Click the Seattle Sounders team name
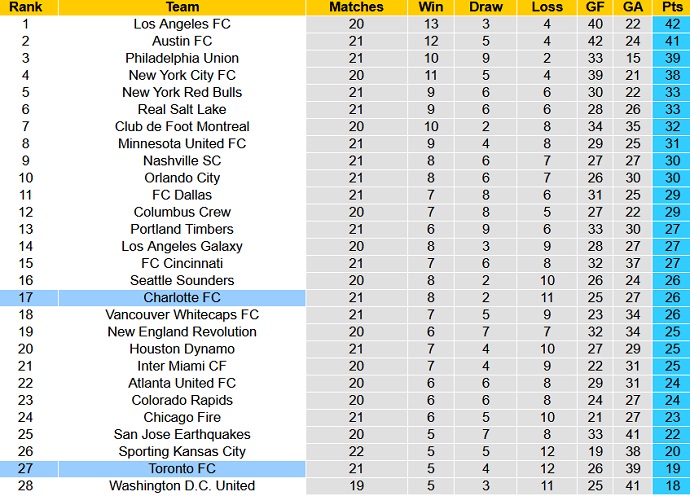The height and width of the screenshot is (496, 690). coord(182,280)
